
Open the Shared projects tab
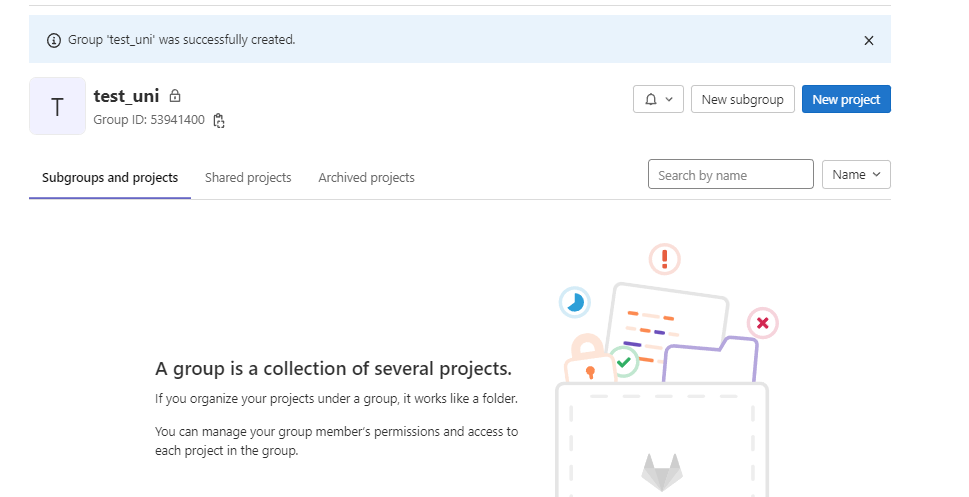pos(248,178)
